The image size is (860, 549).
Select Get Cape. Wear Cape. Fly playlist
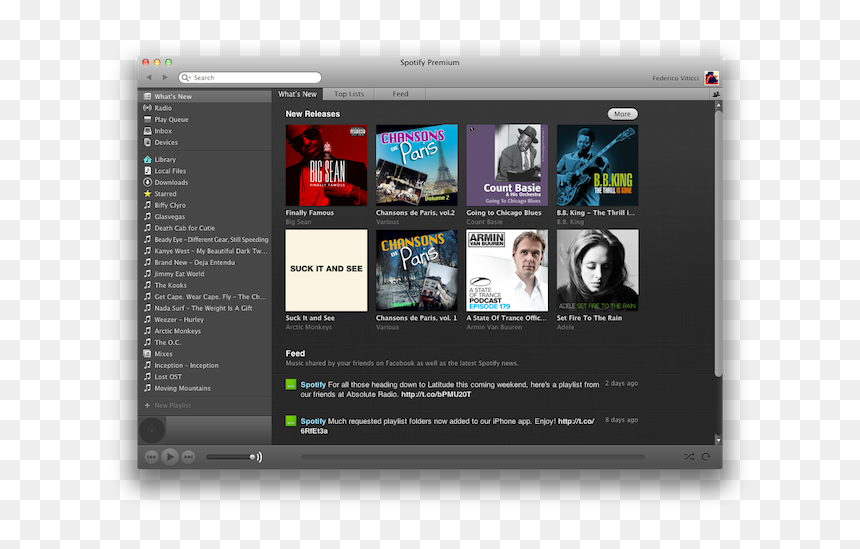click(x=205, y=297)
